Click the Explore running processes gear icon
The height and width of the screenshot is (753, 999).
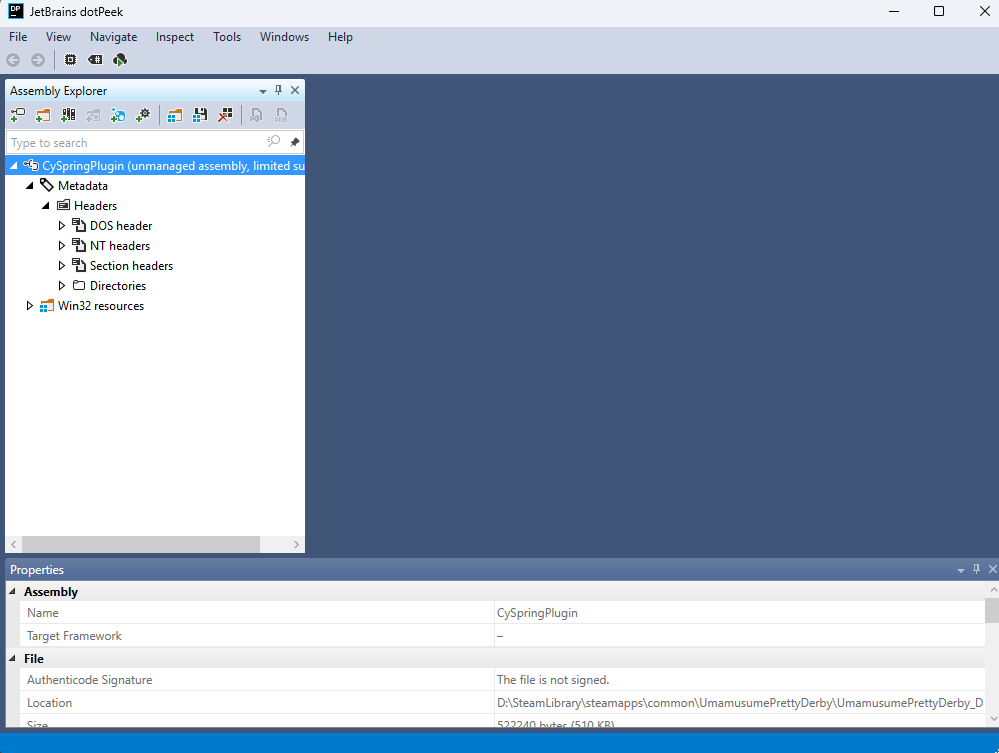tap(143, 115)
